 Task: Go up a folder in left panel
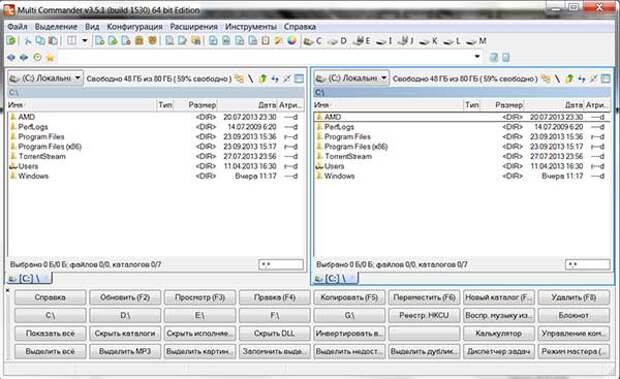(263, 79)
